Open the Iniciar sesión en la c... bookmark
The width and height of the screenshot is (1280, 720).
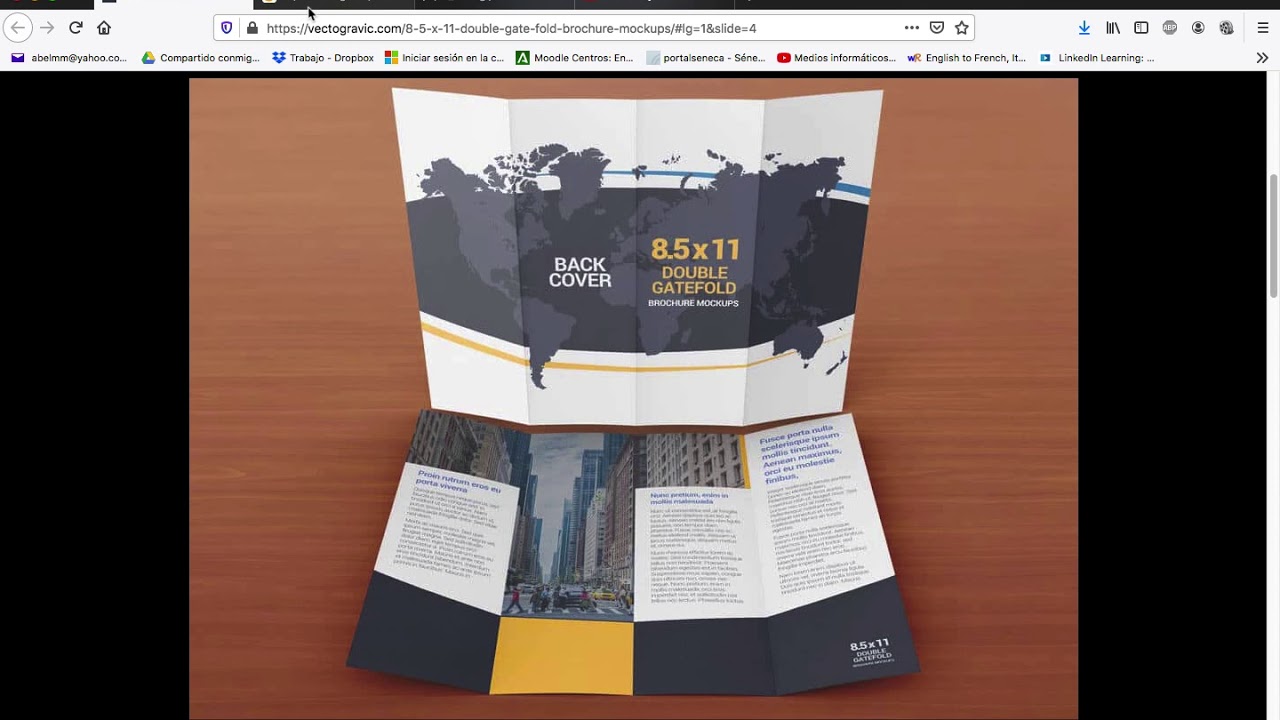tap(445, 58)
